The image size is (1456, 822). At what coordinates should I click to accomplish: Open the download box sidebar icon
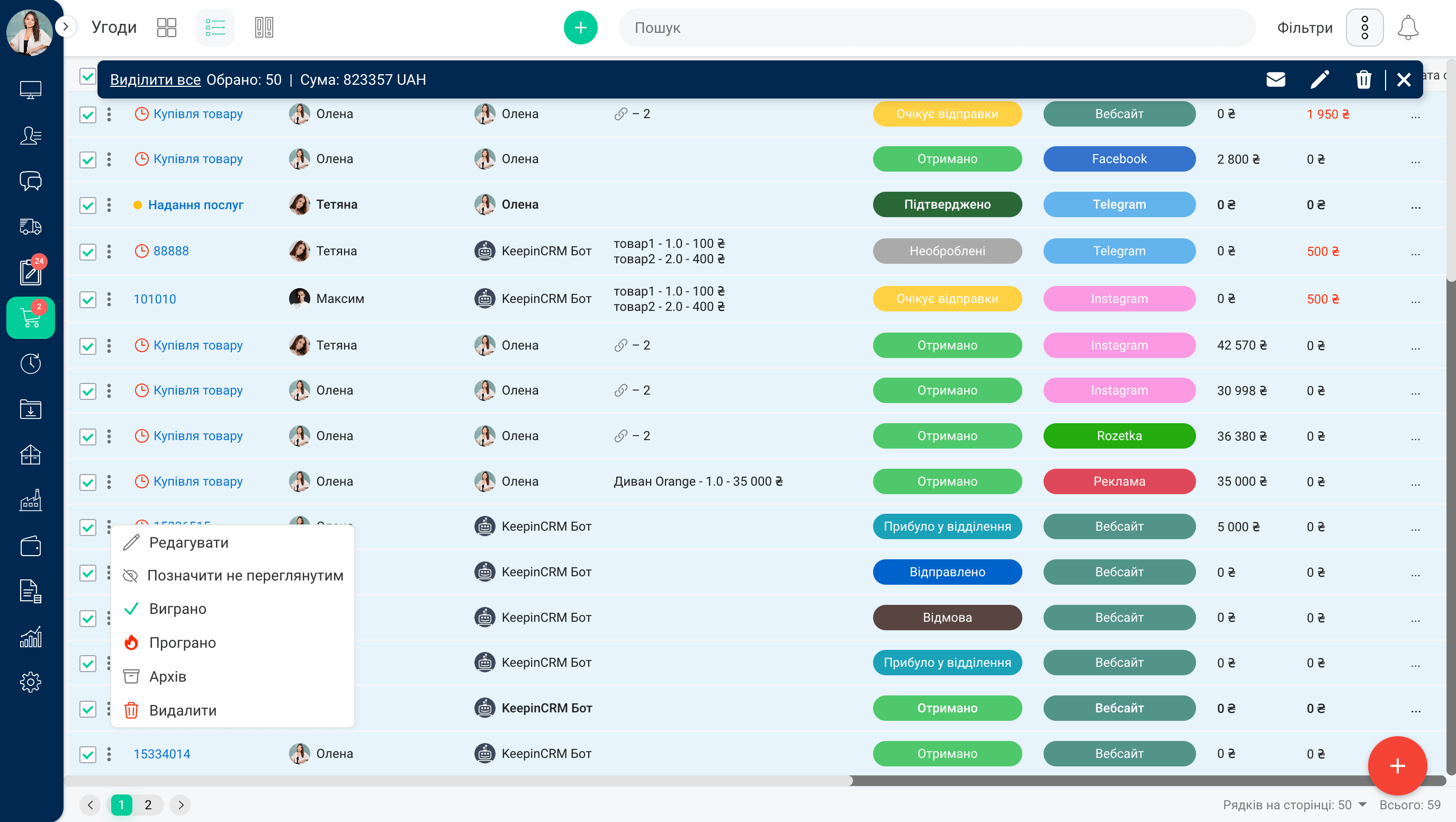(x=31, y=409)
